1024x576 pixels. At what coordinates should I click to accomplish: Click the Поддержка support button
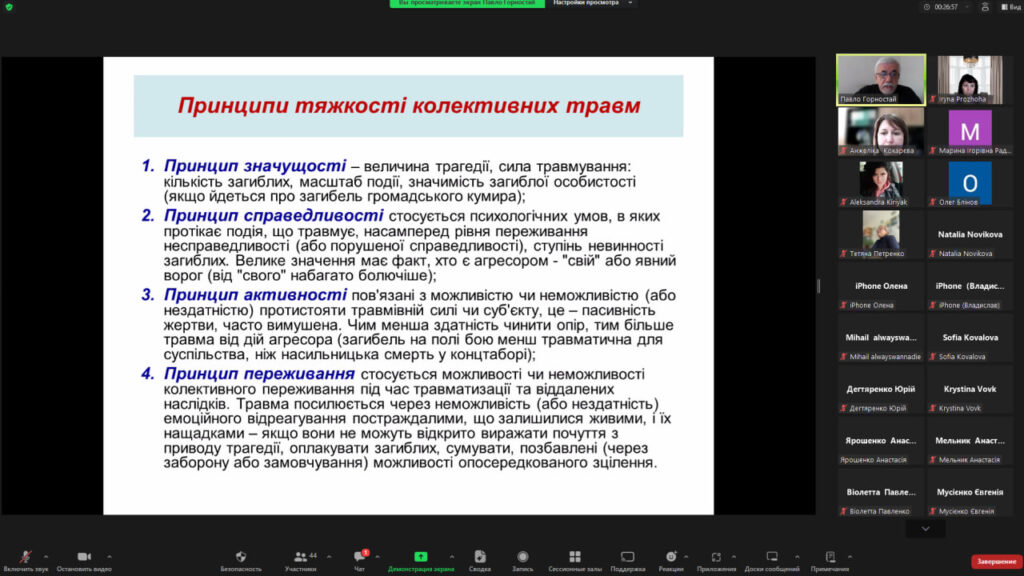click(628, 558)
